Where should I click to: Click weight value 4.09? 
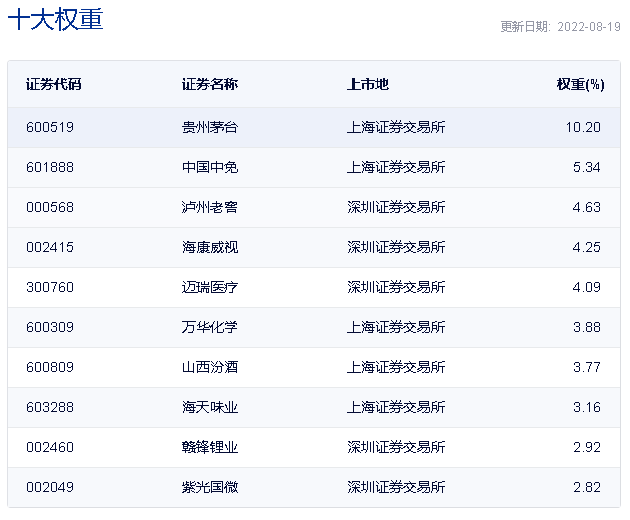pos(587,287)
